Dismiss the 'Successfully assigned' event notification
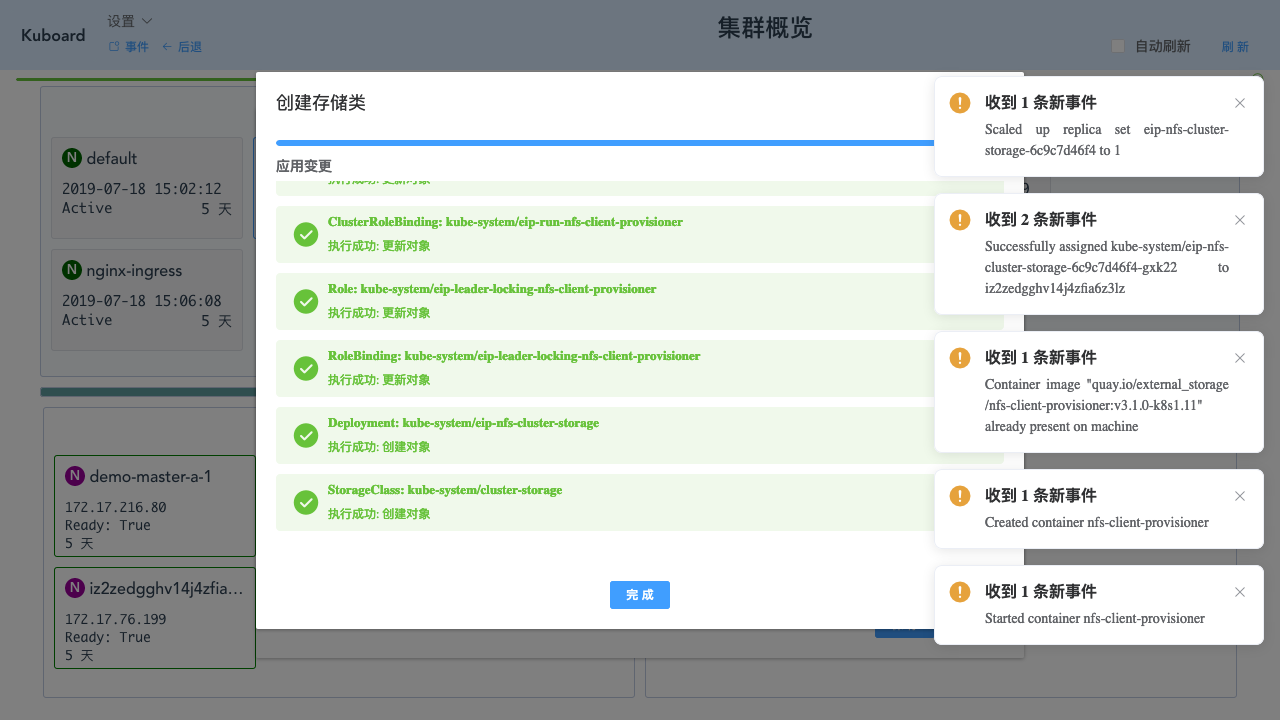Screen dimensions: 1280x720 coord(1240,220)
